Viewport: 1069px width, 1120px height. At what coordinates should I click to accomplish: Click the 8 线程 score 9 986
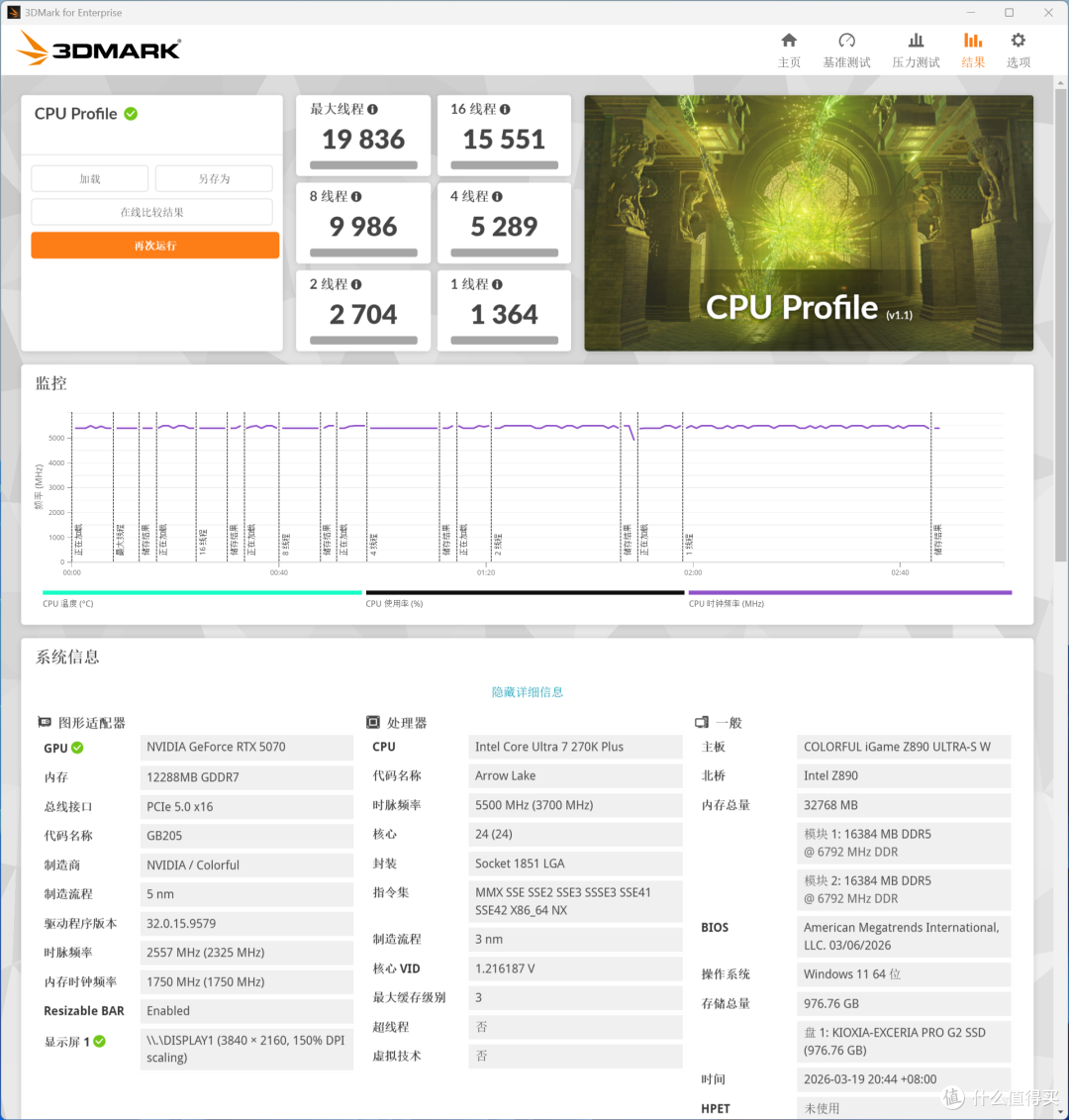(363, 227)
